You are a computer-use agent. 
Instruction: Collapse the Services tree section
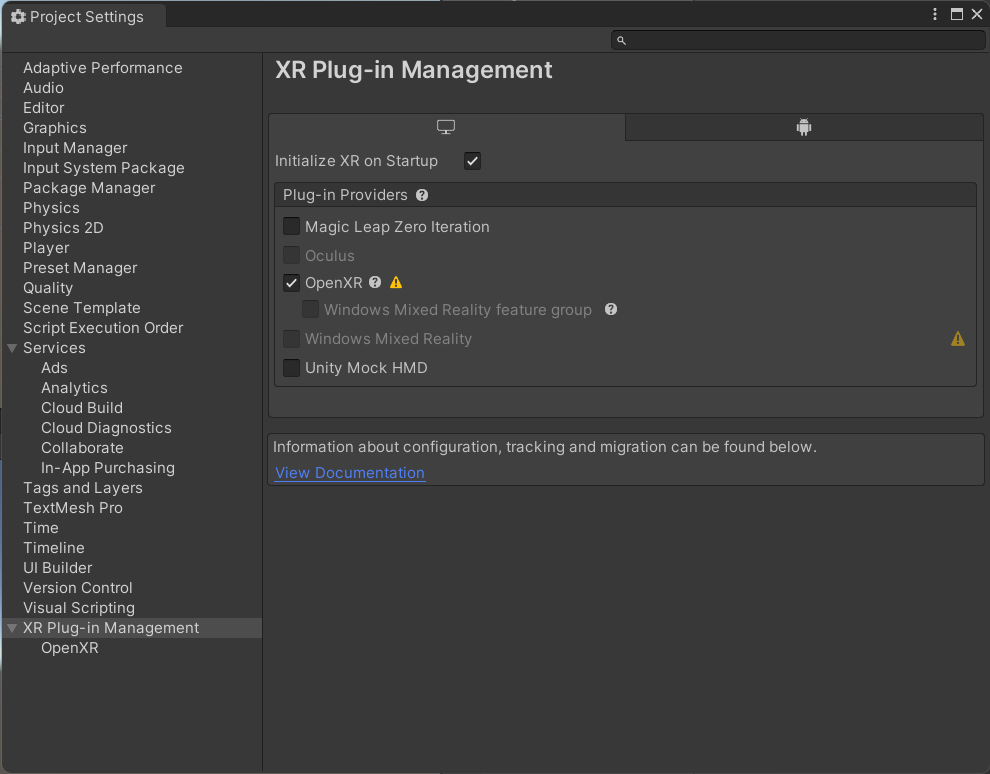(12, 348)
